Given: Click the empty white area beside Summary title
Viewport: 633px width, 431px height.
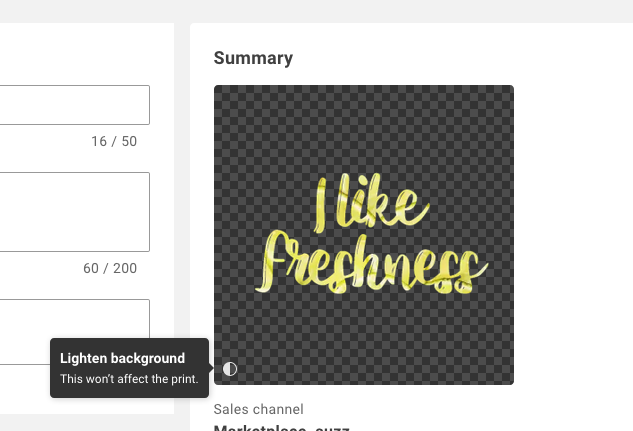Looking at the screenshot, I should (x=450, y=58).
